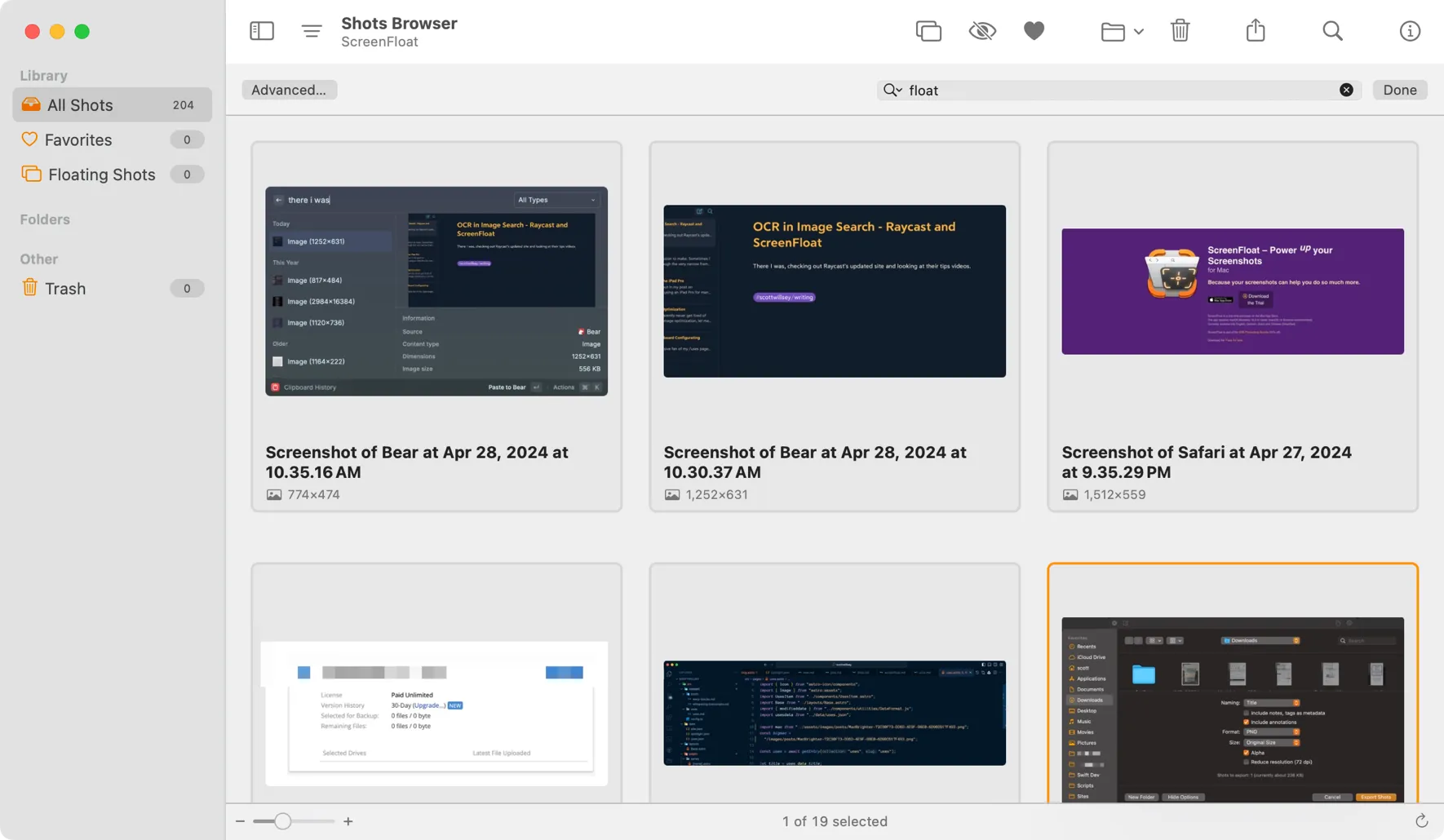Toggle the sidebar visibility icon
1444x840 pixels.
(x=261, y=30)
